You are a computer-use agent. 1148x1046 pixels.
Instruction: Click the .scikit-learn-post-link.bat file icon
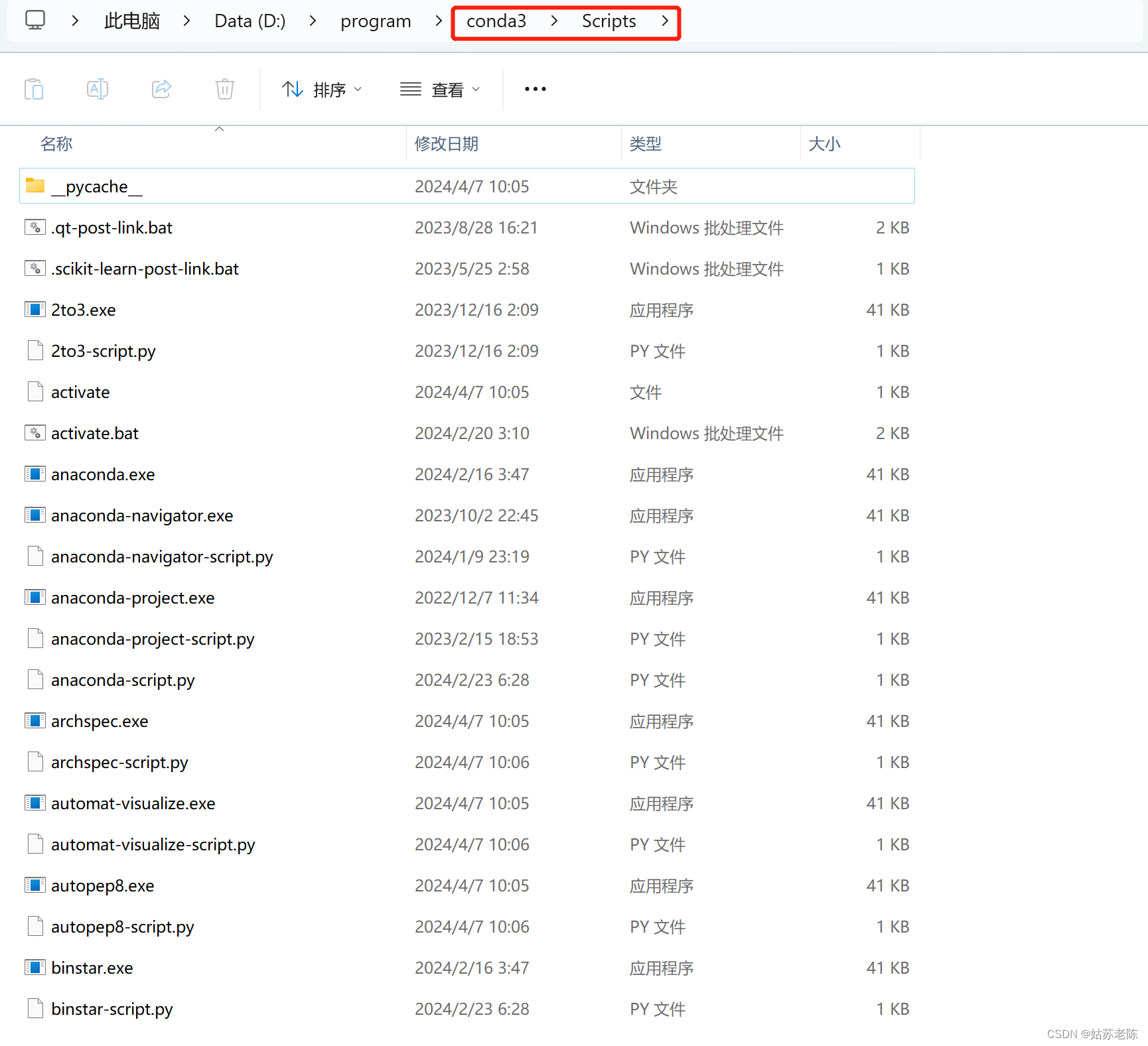[35, 268]
